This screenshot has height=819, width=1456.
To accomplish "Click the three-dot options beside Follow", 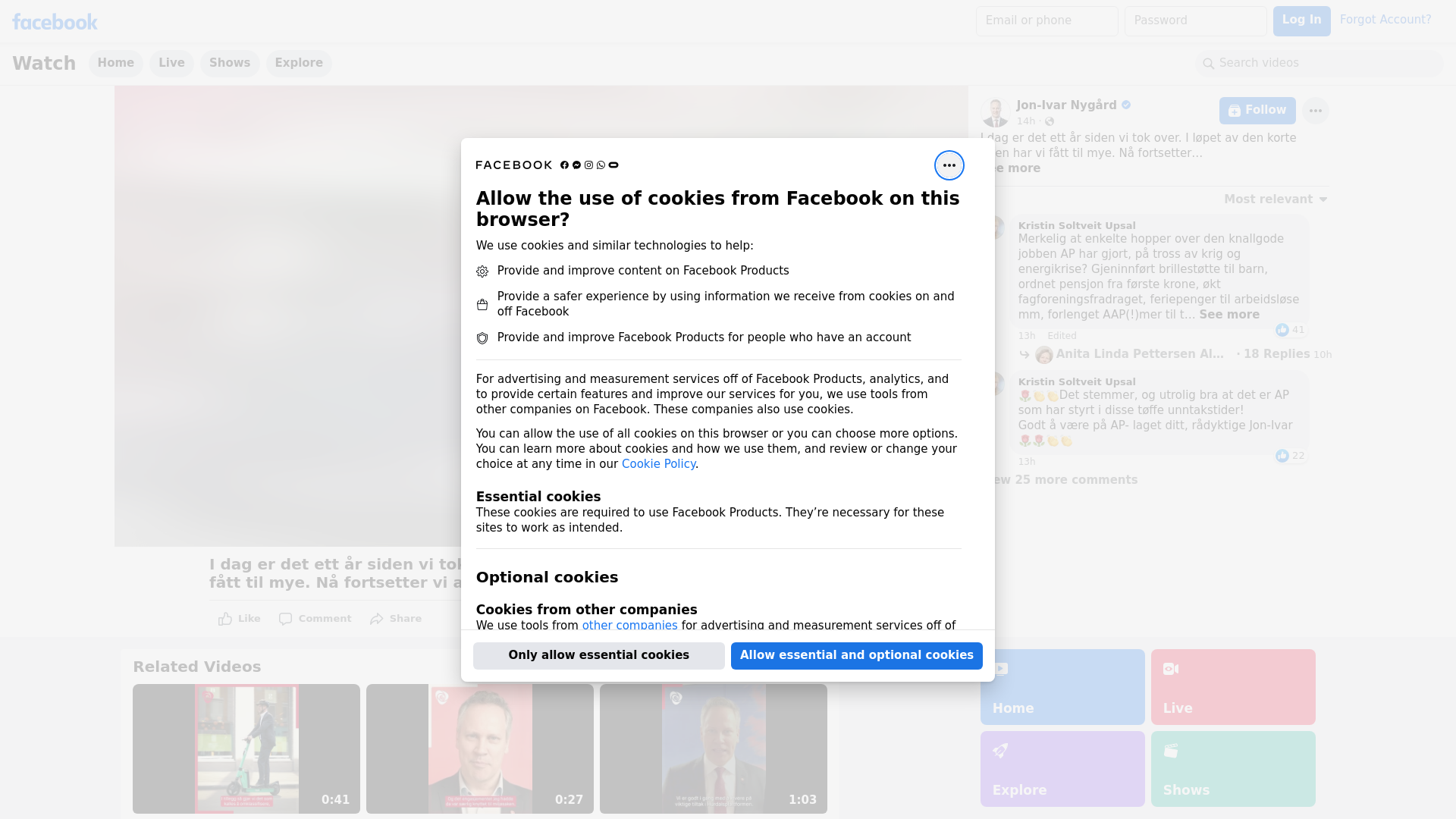I will tap(1315, 111).
